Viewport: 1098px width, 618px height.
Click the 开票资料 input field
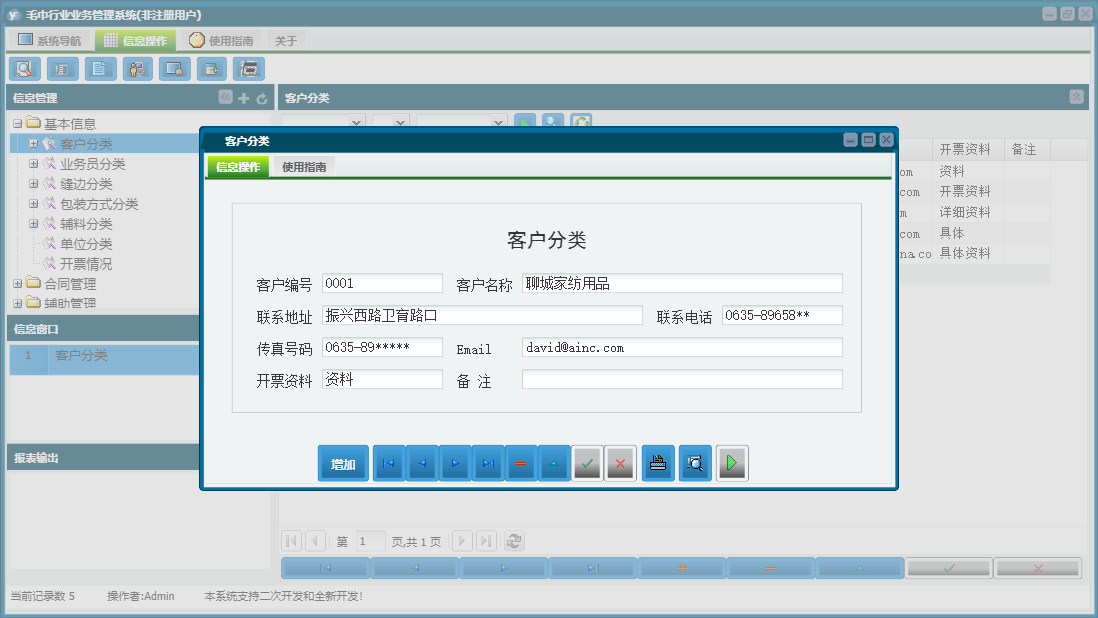pos(382,379)
